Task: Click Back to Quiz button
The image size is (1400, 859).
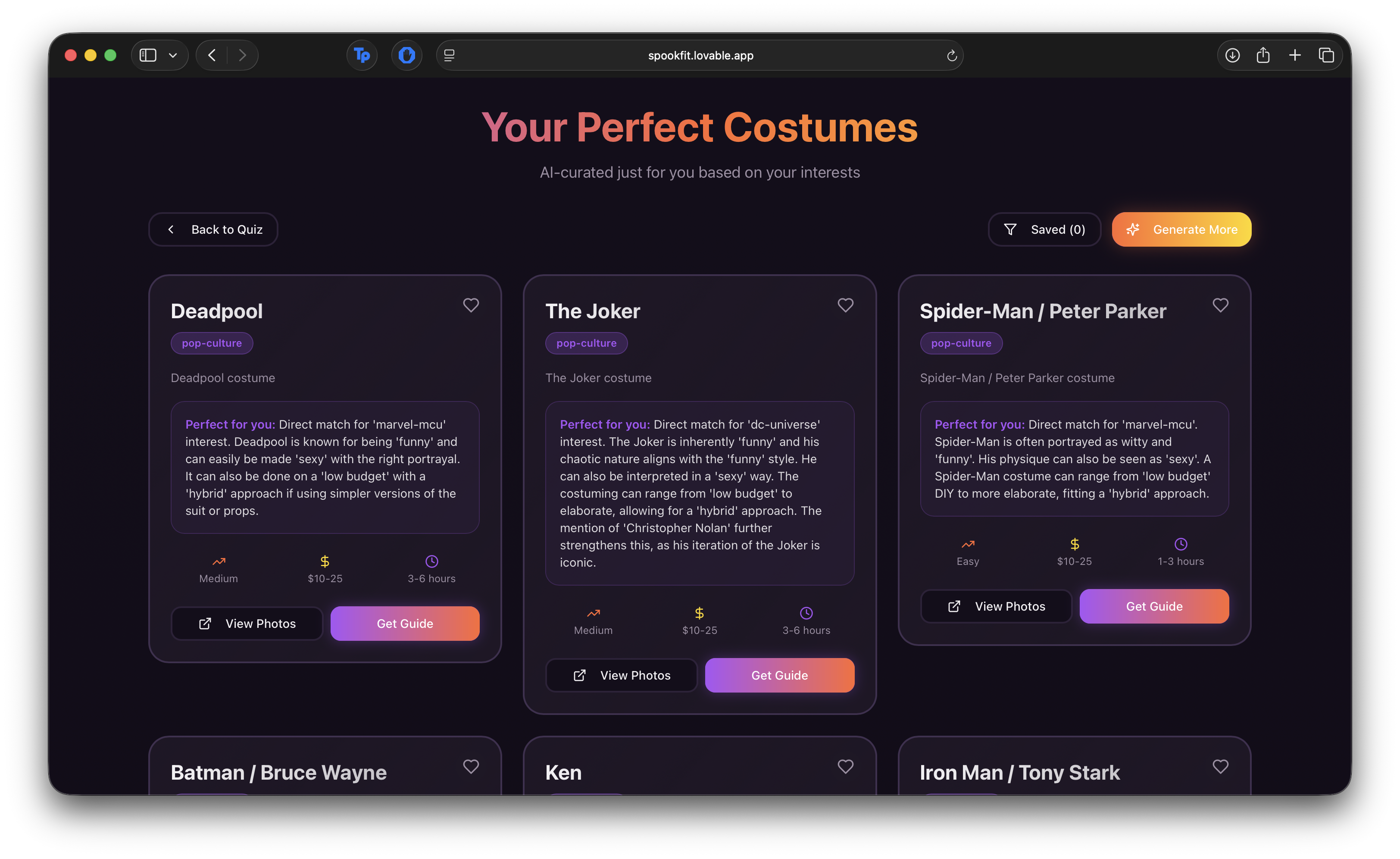Action: (213, 230)
